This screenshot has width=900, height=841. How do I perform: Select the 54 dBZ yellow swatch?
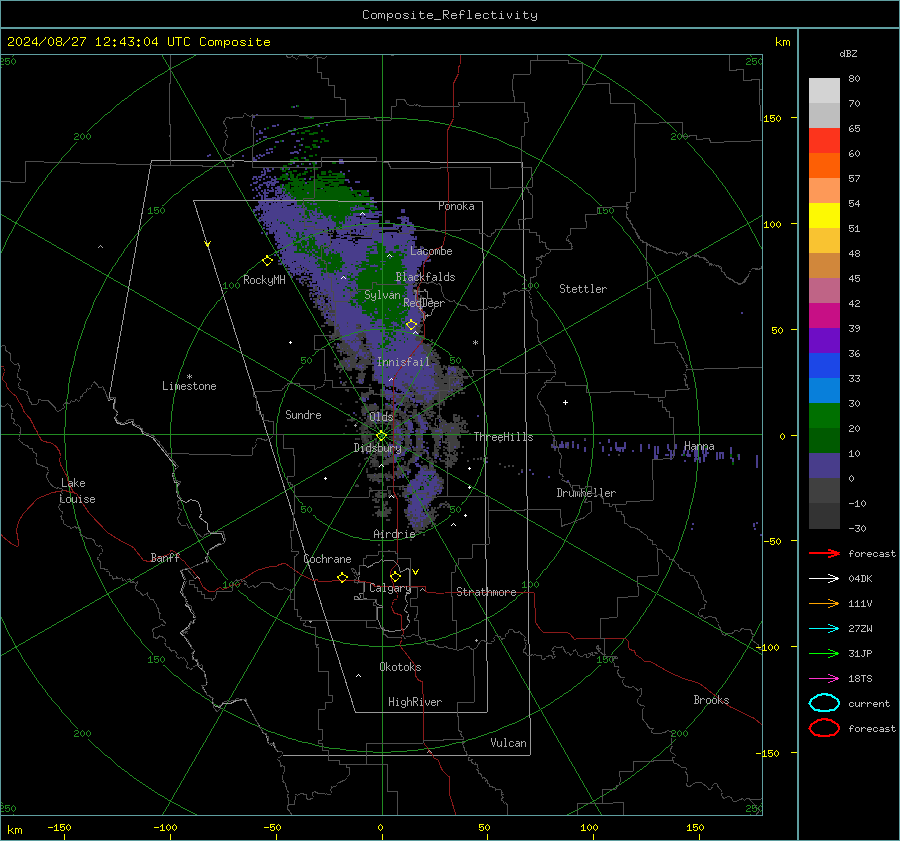click(824, 215)
